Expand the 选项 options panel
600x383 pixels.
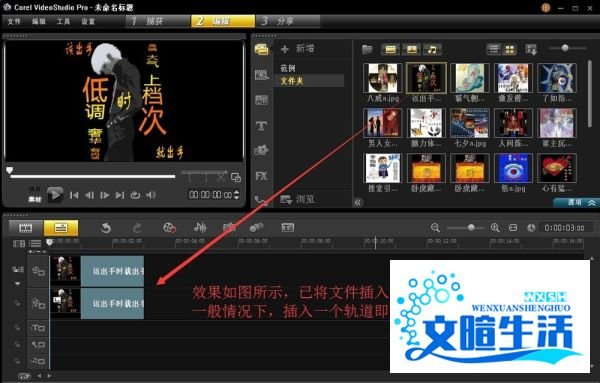tap(576, 202)
